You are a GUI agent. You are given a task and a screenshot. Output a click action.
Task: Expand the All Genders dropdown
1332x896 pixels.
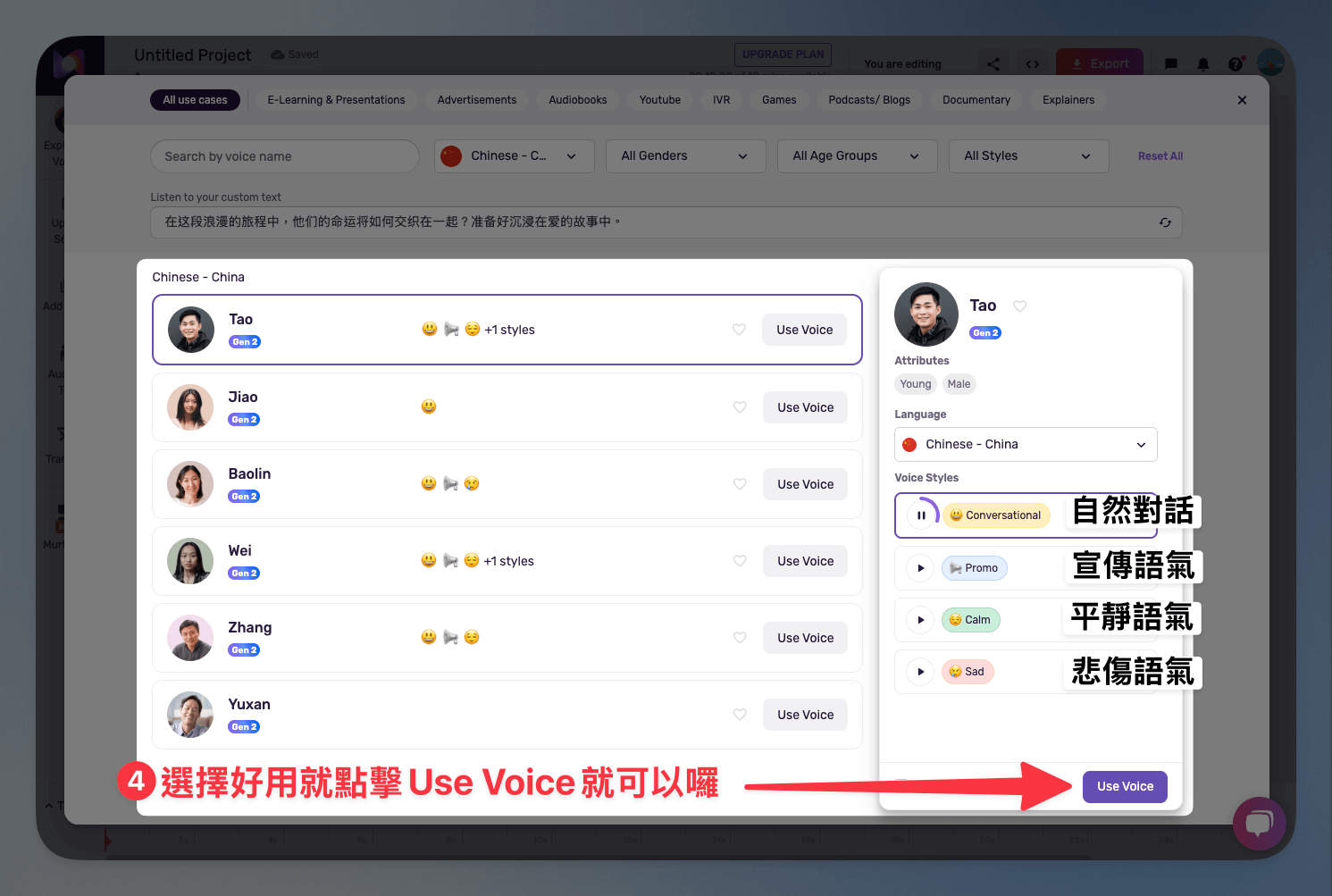click(686, 156)
